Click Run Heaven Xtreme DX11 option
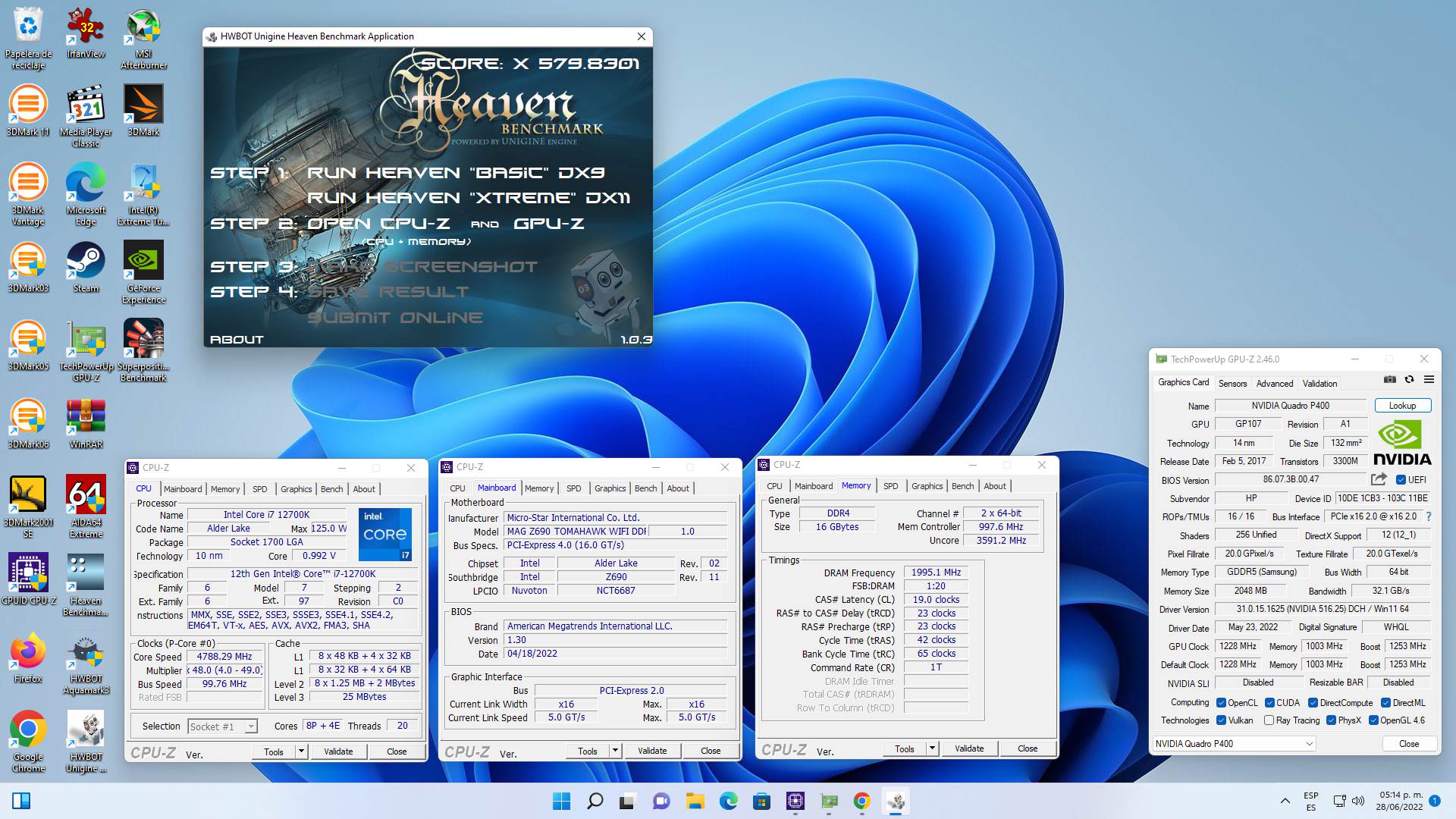This screenshot has width=1456, height=819. (x=468, y=198)
